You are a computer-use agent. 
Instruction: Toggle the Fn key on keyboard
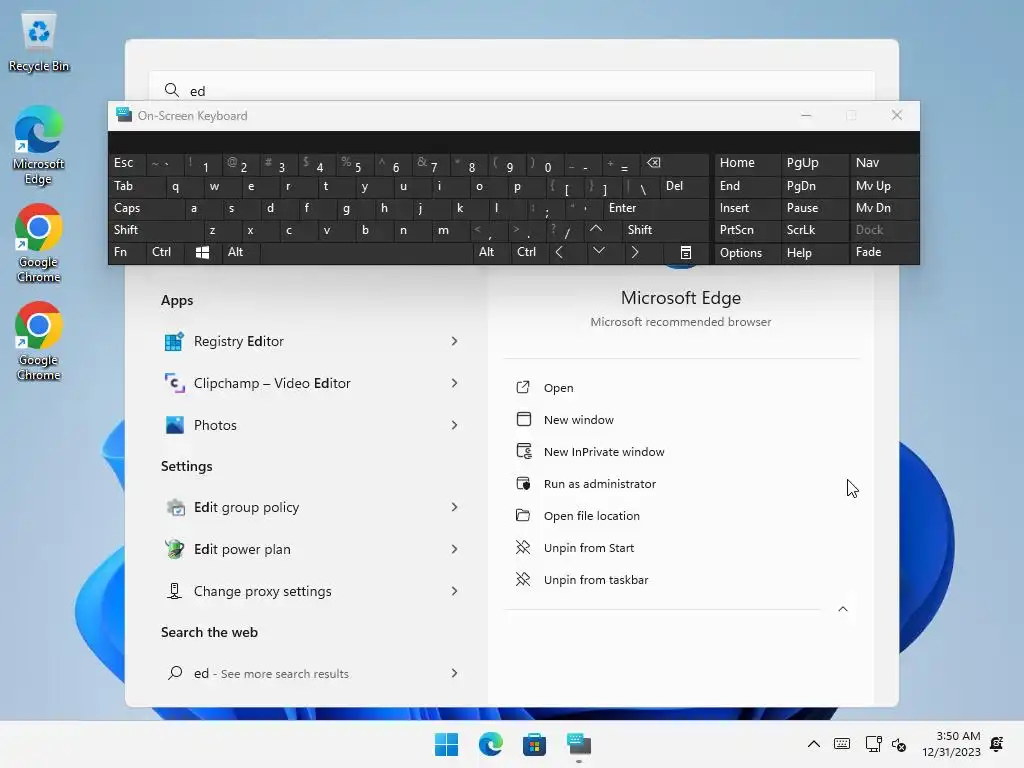pyautogui.click(x=127, y=252)
